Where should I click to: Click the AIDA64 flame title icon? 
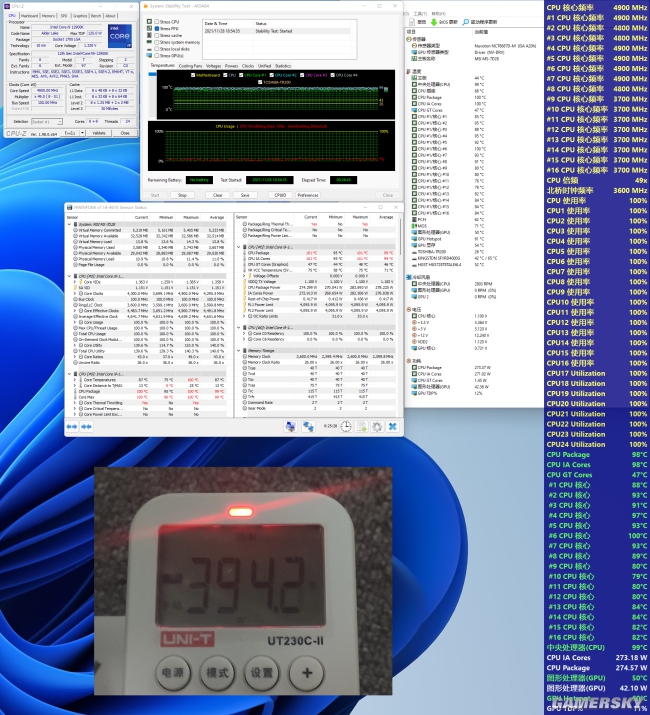pyautogui.click(x=145, y=6)
